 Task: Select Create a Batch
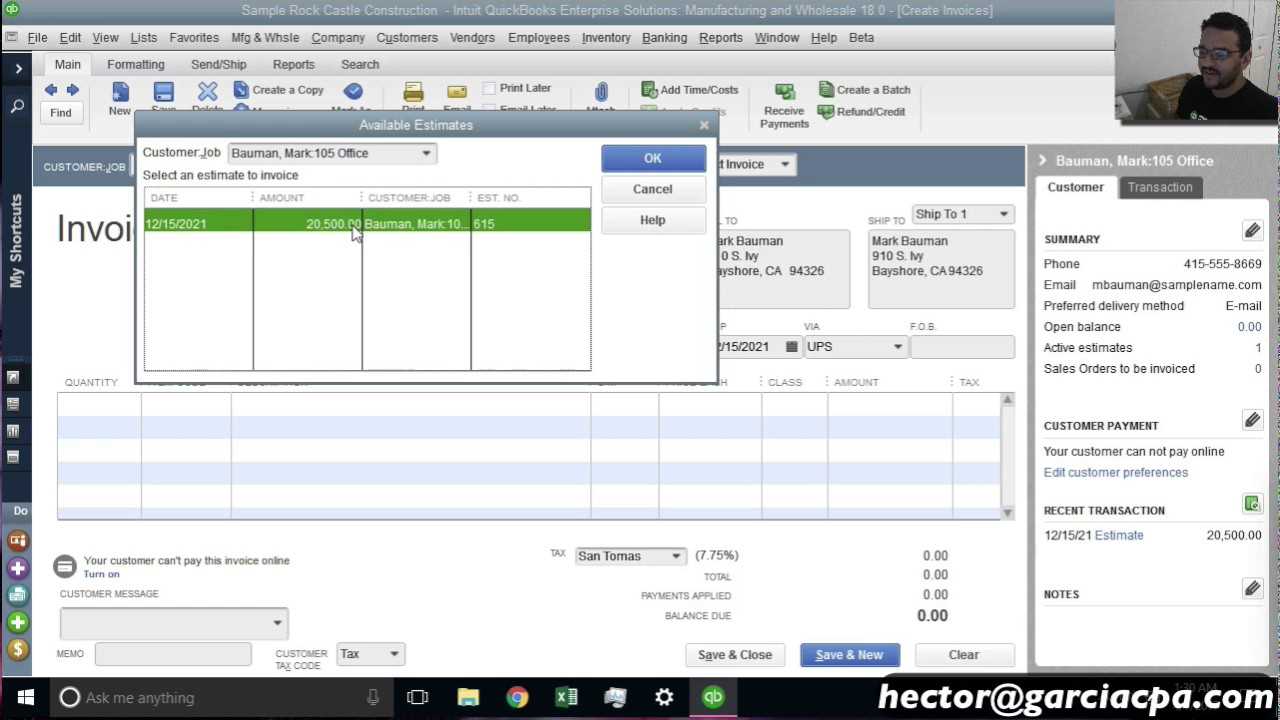(x=864, y=90)
